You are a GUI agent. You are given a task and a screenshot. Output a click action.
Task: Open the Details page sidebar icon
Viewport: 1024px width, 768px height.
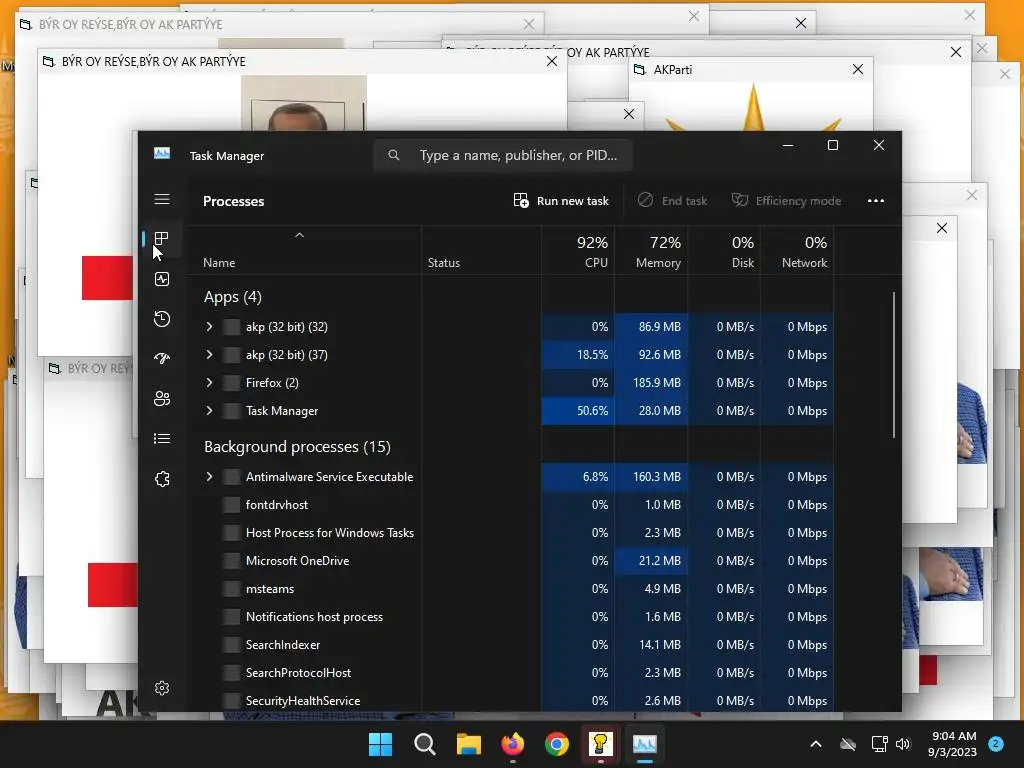[162, 439]
